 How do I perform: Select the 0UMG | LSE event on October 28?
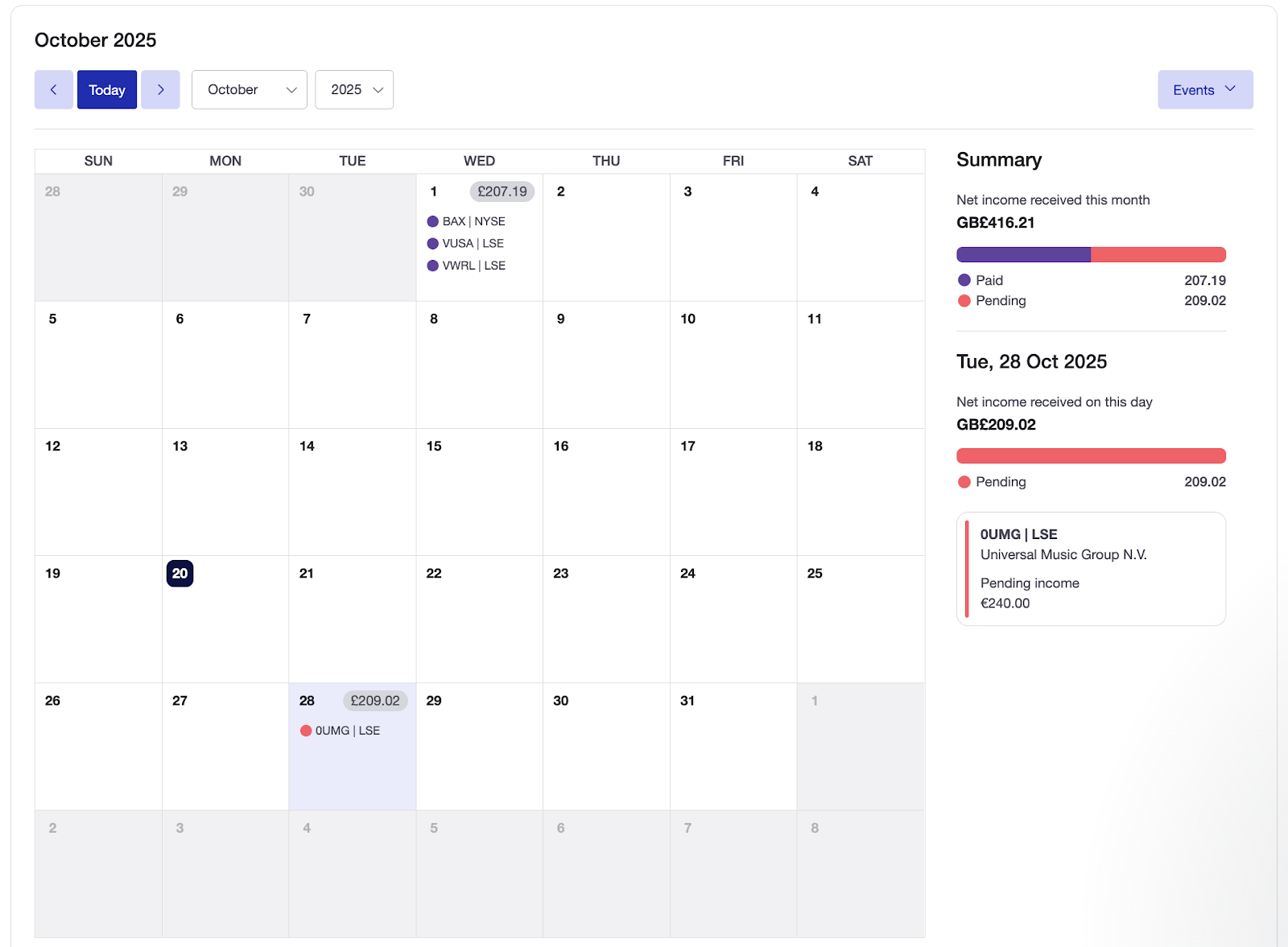pyautogui.click(x=348, y=731)
